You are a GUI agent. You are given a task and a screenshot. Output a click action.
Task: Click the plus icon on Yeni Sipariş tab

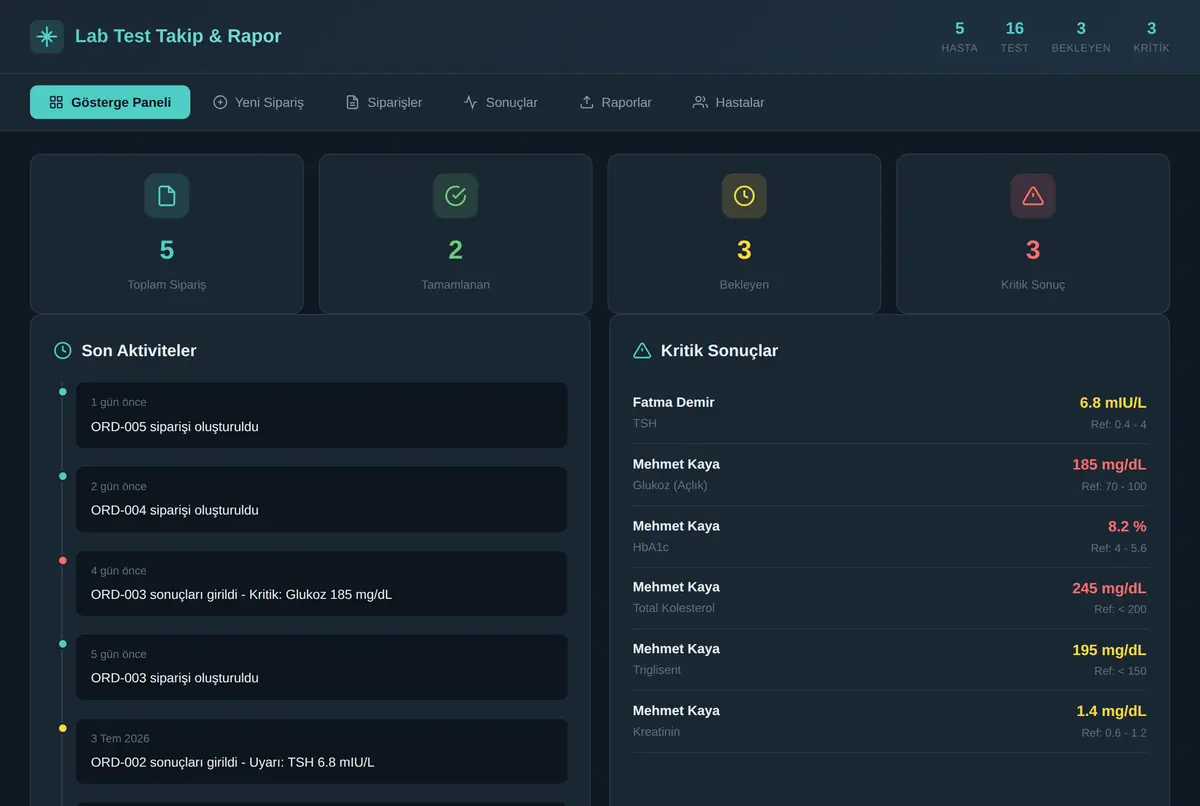tap(220, 102)
